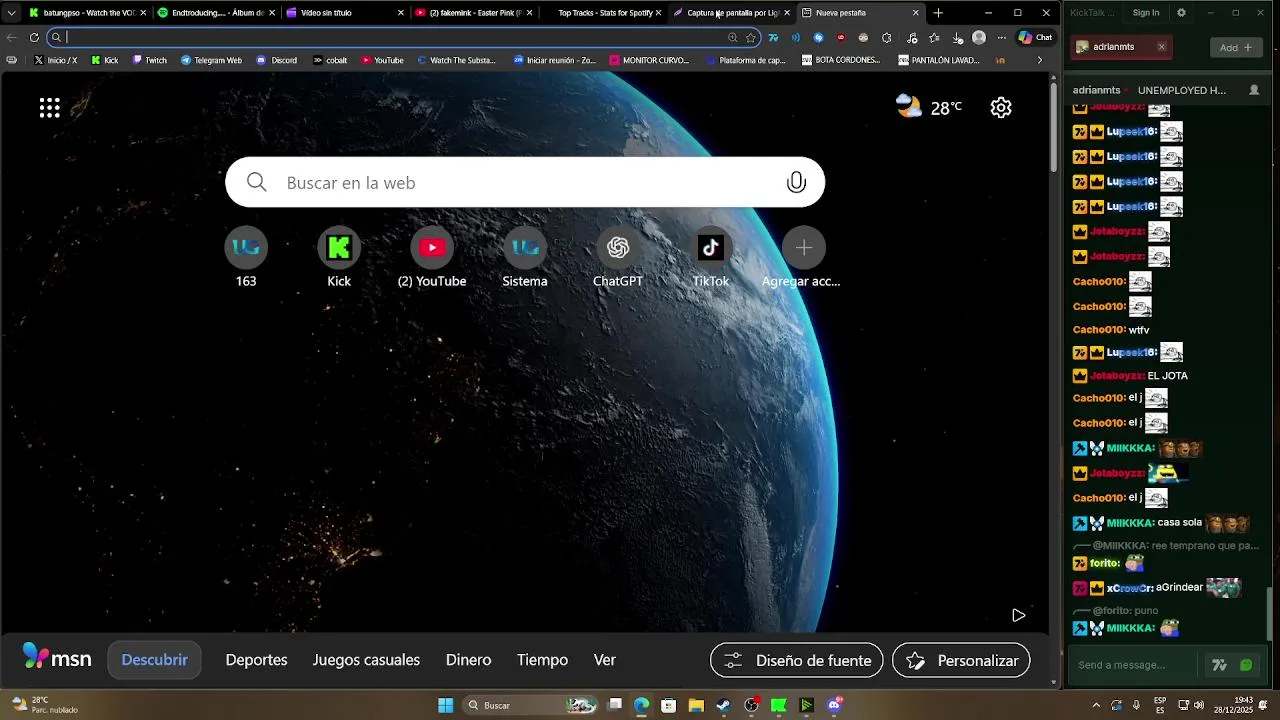This screenshot has height=720, width=1280.
Task: Open the cobalt bookmark
Action: [330, 60]
